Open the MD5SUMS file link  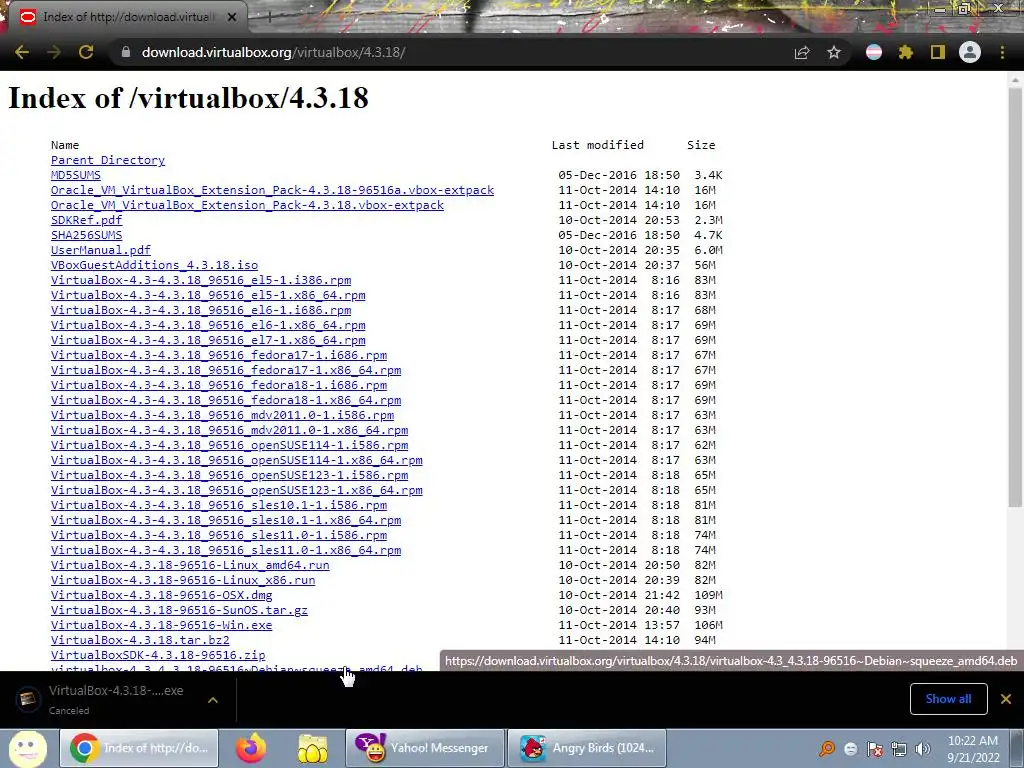76,175
